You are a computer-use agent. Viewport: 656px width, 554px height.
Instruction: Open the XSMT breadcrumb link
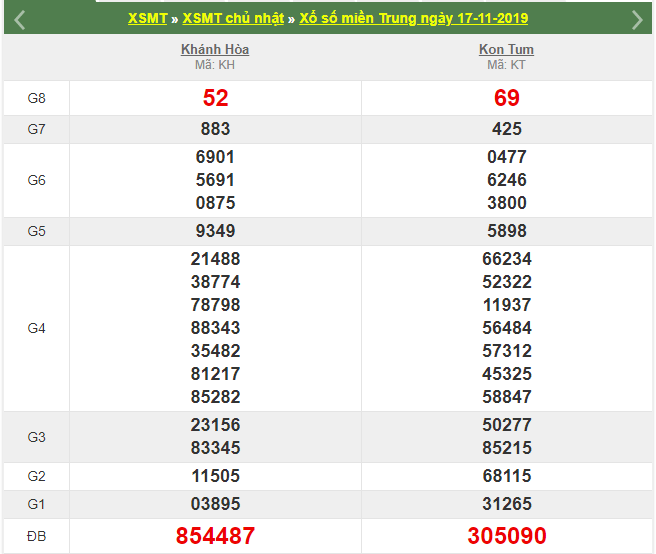(x=148, y=18)
